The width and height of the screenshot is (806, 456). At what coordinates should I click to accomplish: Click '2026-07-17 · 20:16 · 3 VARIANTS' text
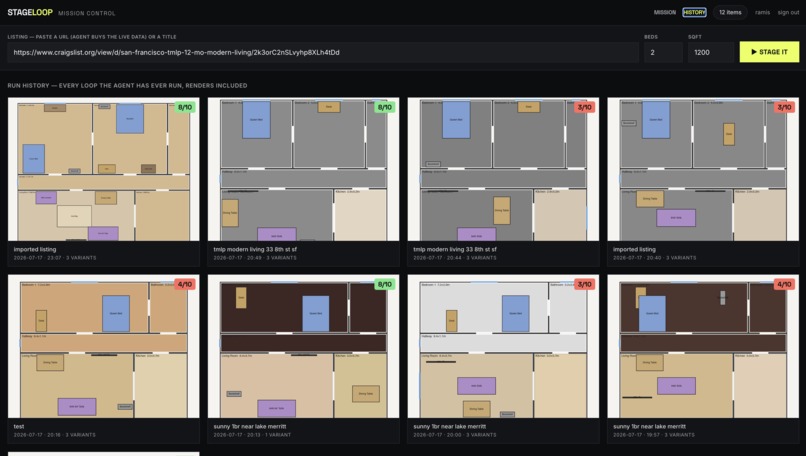54,434
